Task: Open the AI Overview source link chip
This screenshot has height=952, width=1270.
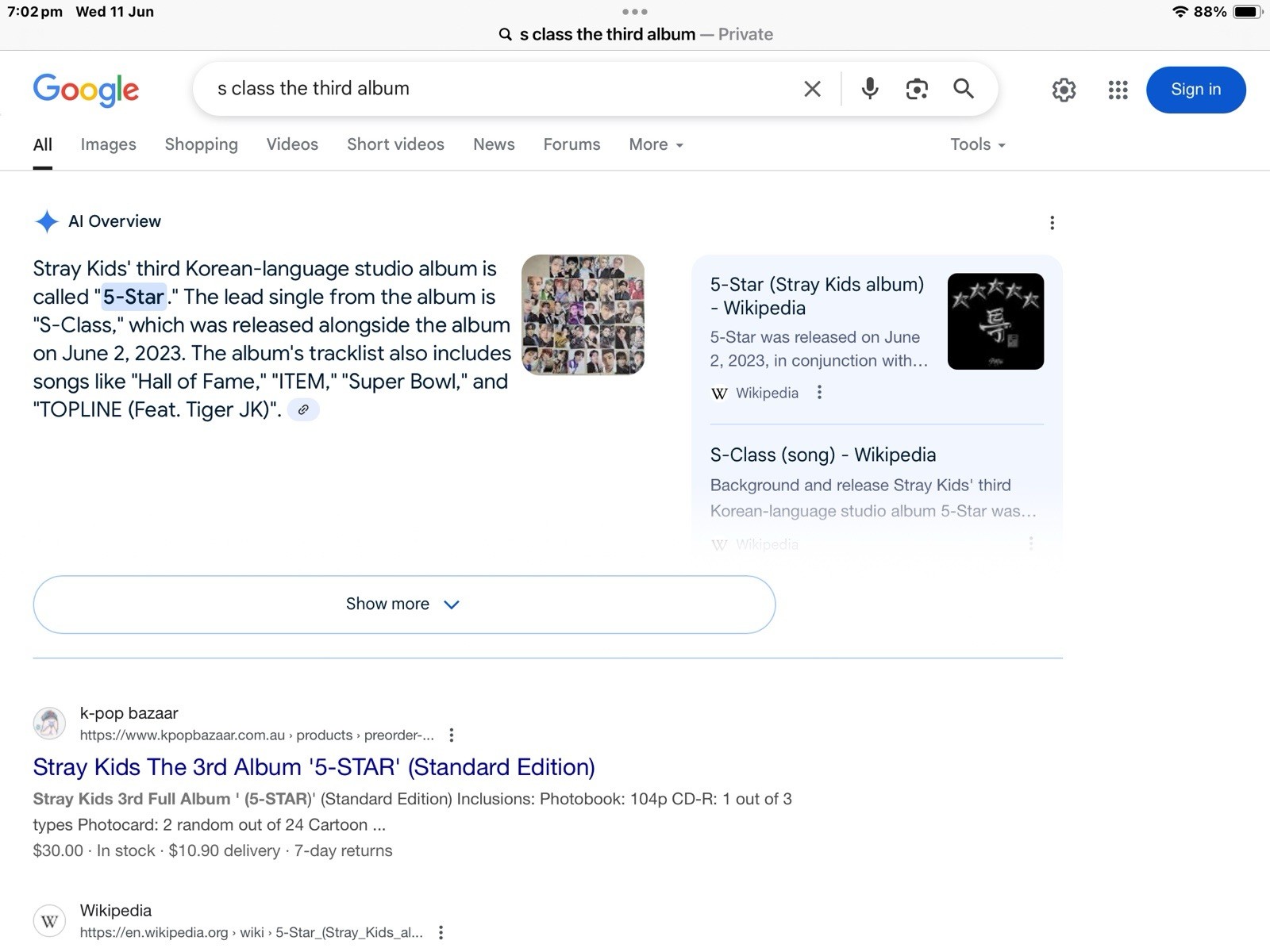Action: 303,410
